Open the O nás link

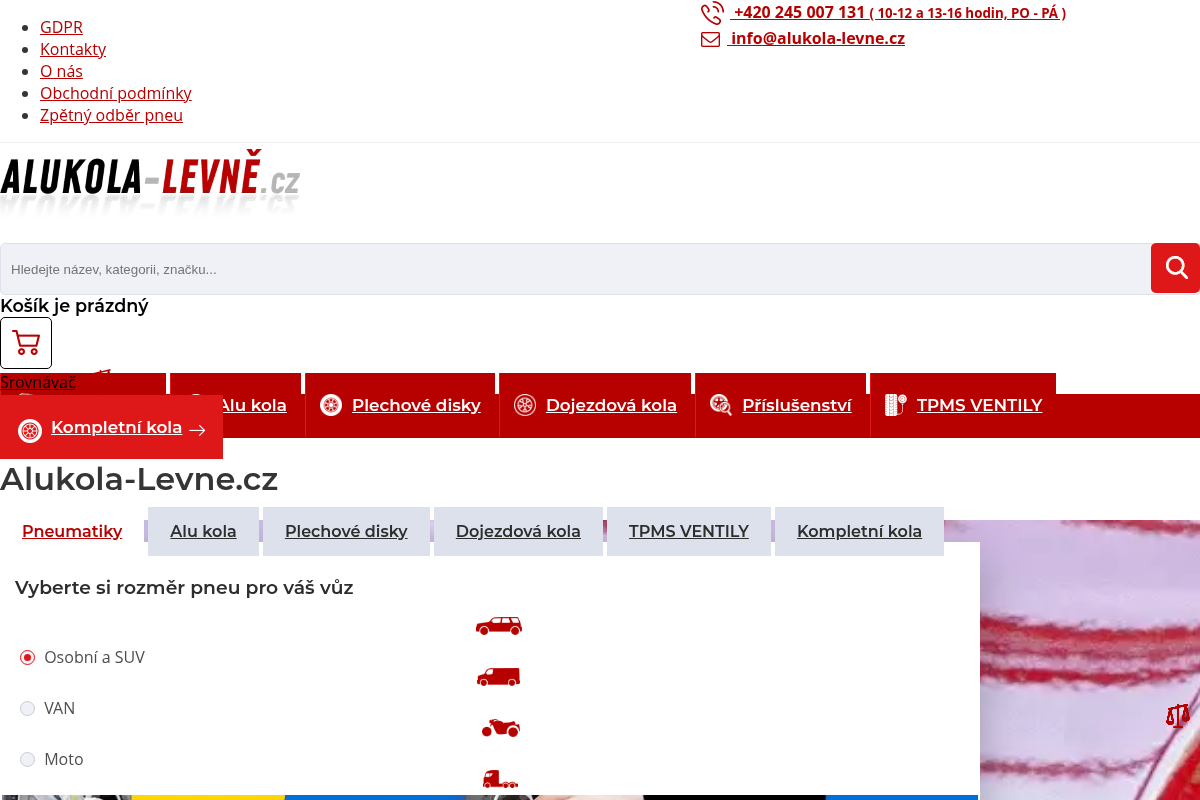point(61,71)
